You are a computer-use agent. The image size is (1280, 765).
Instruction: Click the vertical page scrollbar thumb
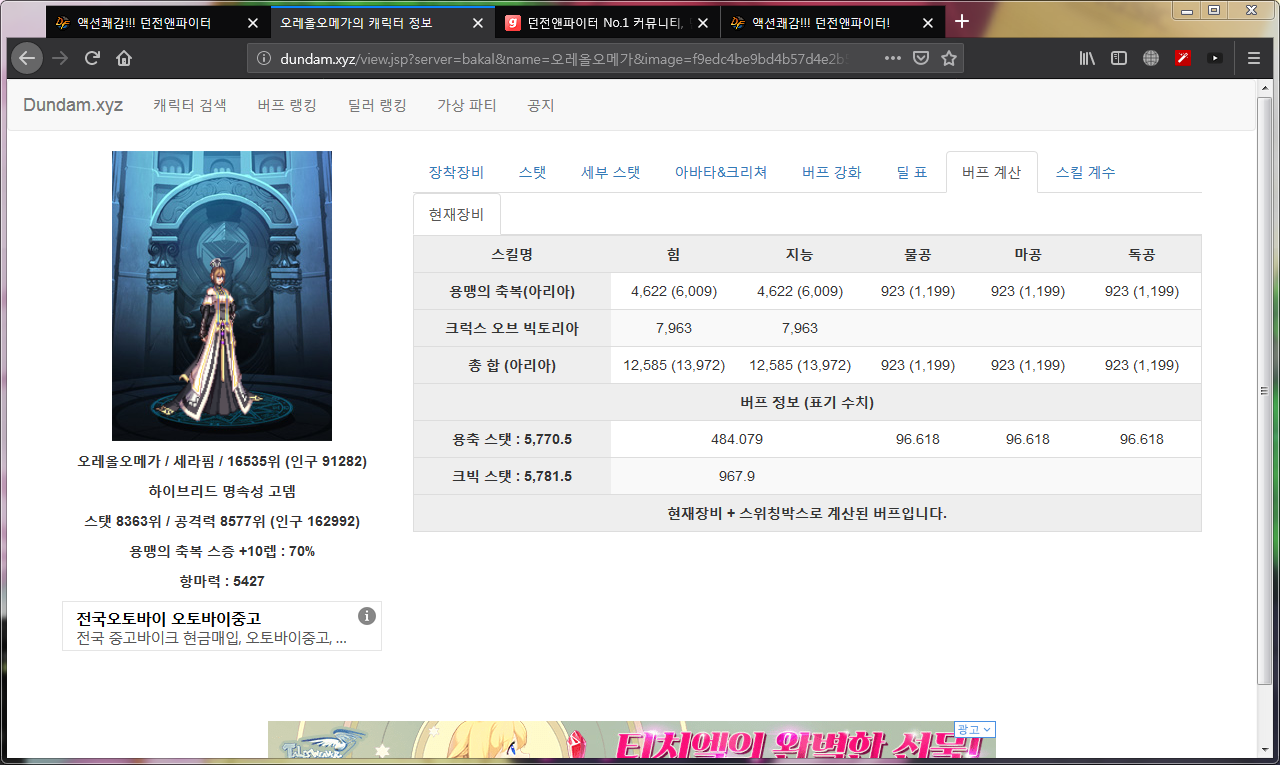[1265, 390]
